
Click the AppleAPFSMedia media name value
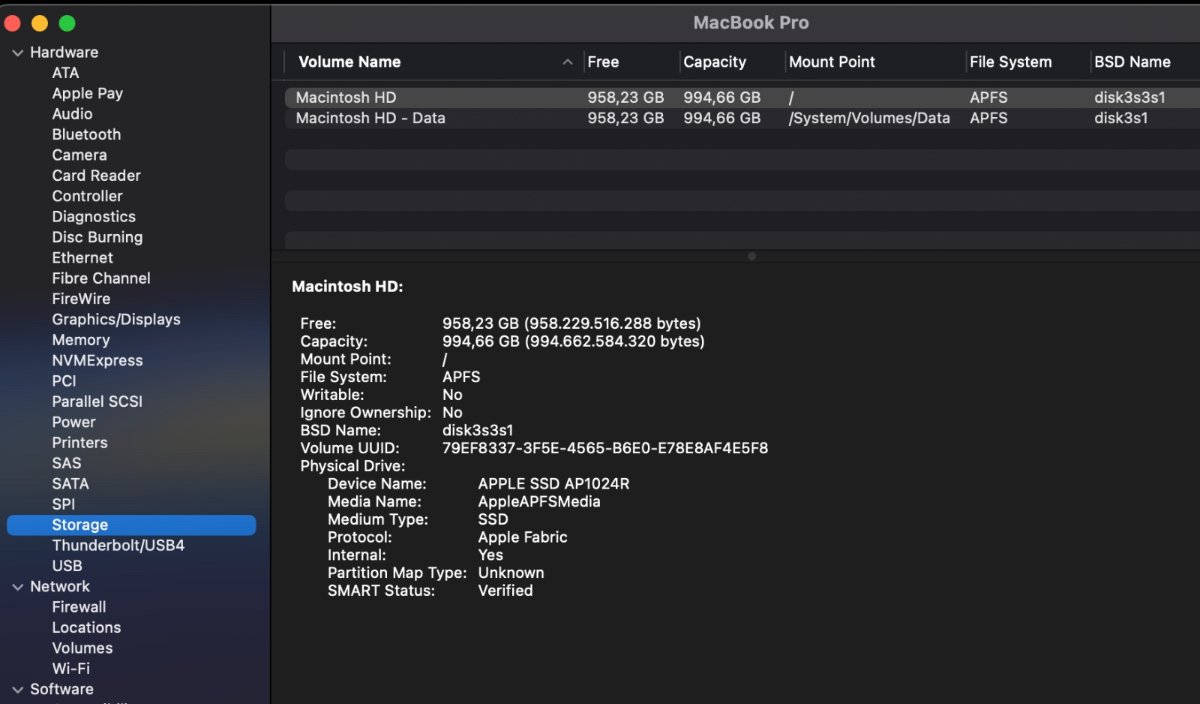tap(539, 502)
